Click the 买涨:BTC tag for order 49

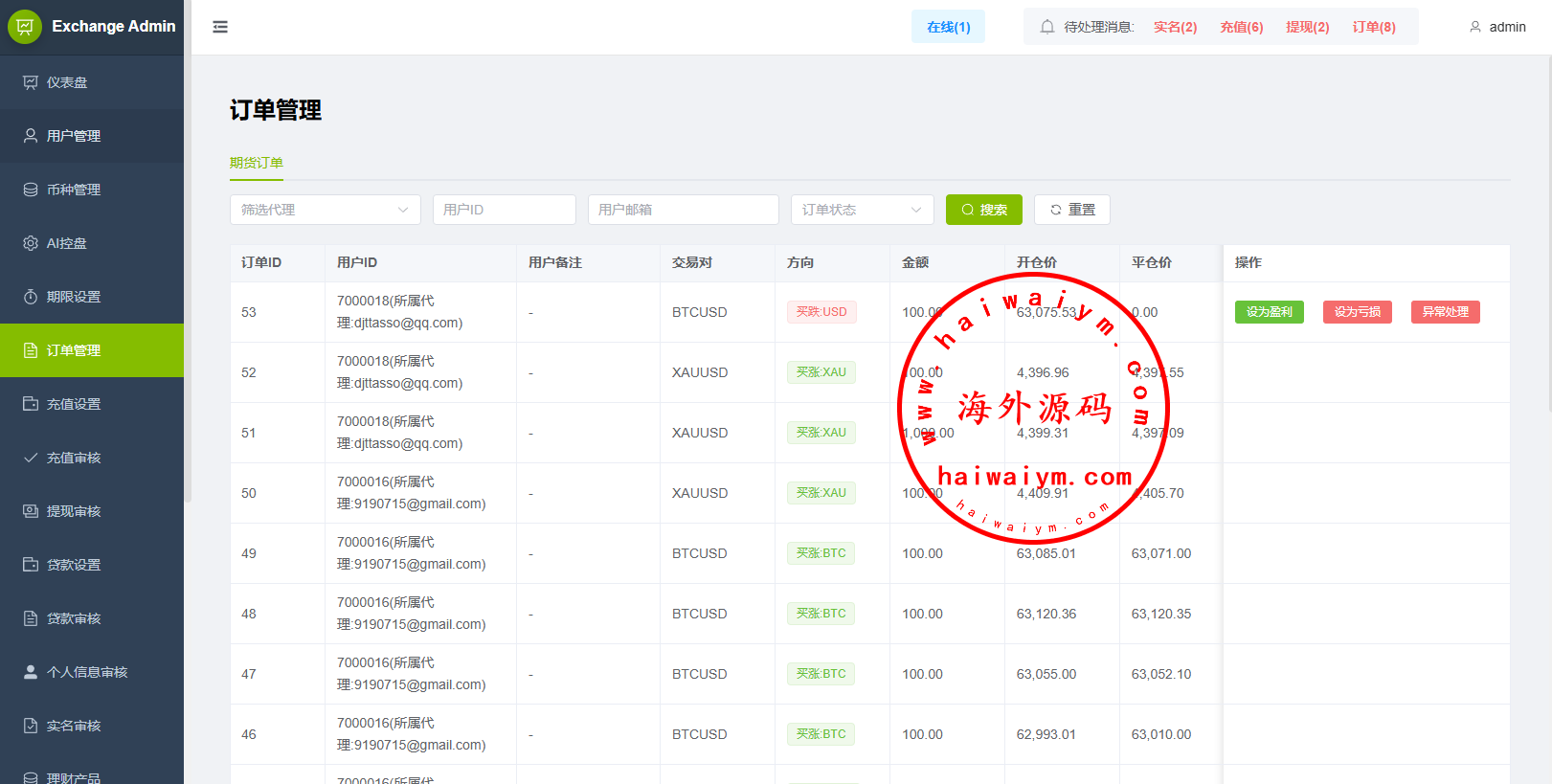(821, 553)
